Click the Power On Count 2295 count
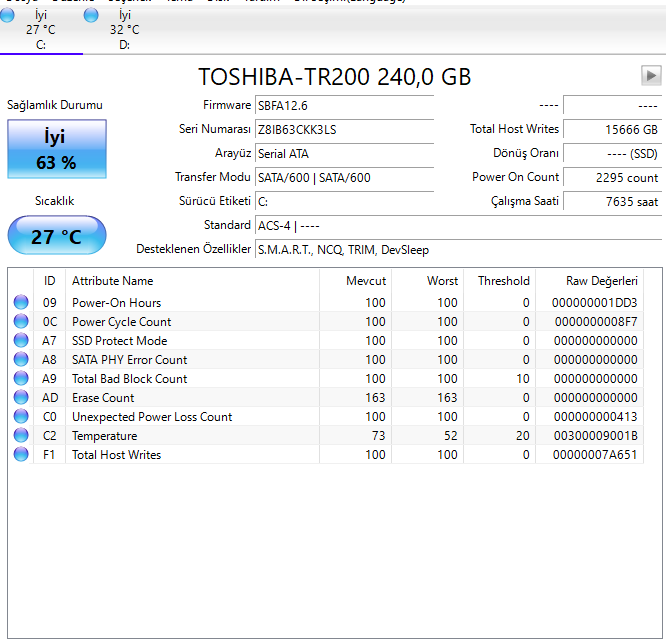Viewport: 666px width, 640px height. [612, 178]
